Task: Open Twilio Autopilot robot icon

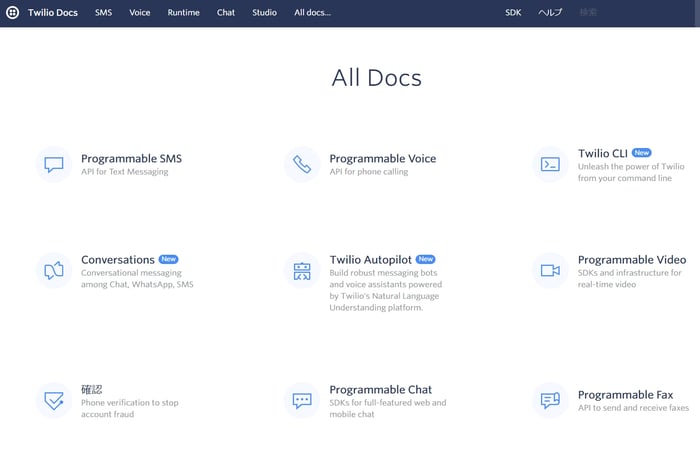Action: tap(302, 271)
